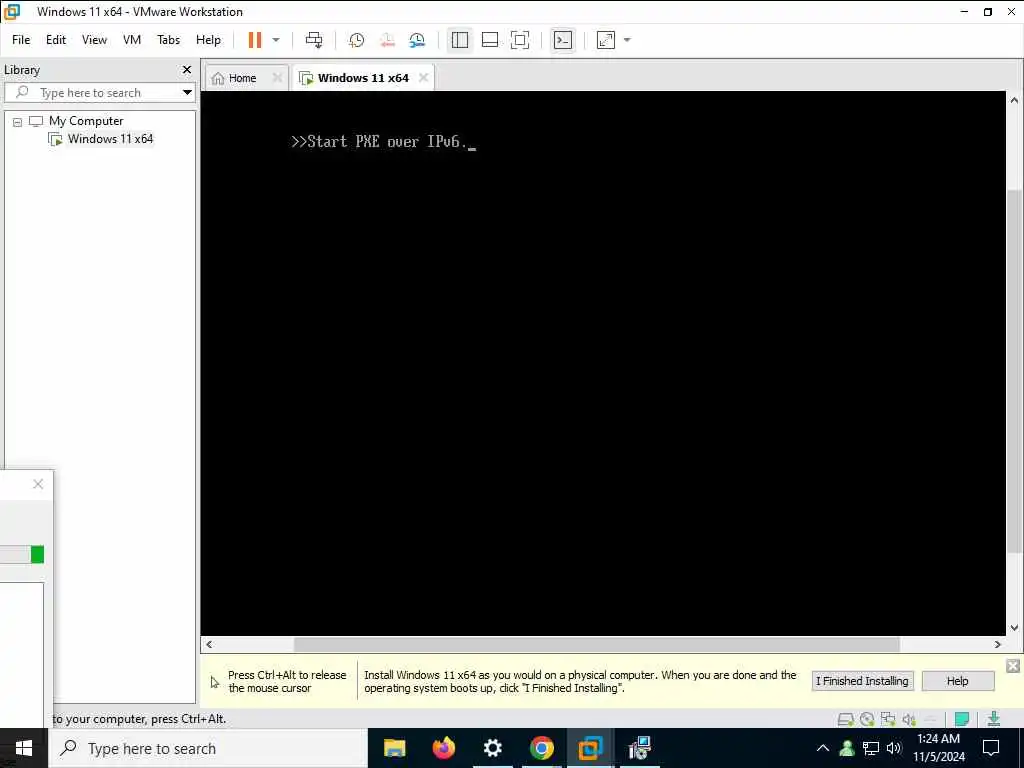Open Settings gear on the taskbar
The width and height of the screenshot is (1024, 768).
[492, 748]
